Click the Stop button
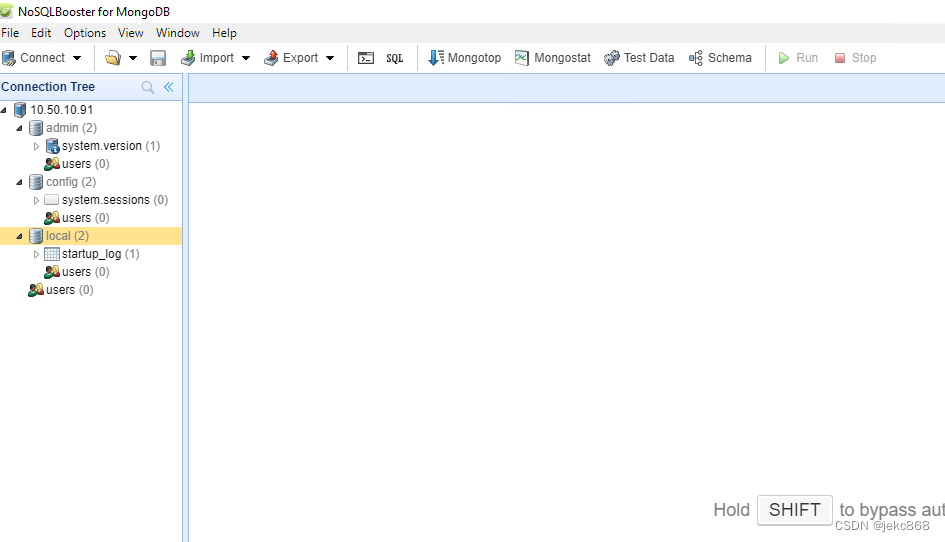This screenshot has height=542, width=945. click(x=855, y=58)
